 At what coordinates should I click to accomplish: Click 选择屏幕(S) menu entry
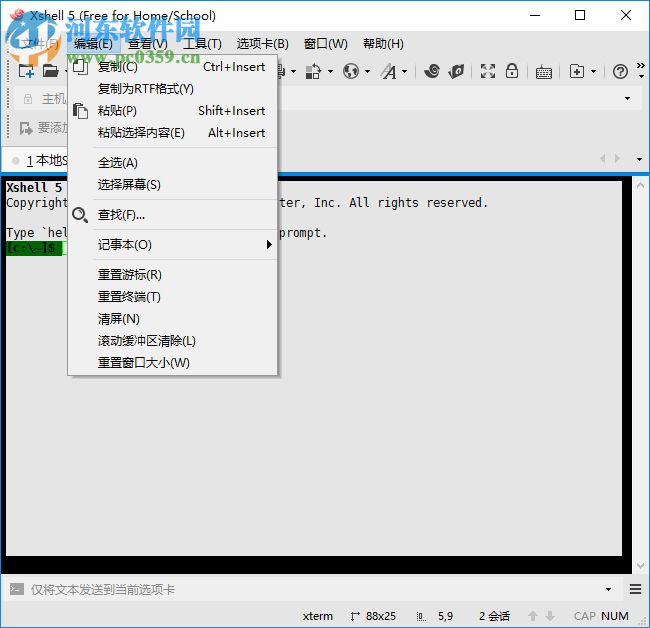tap(172, 184)
